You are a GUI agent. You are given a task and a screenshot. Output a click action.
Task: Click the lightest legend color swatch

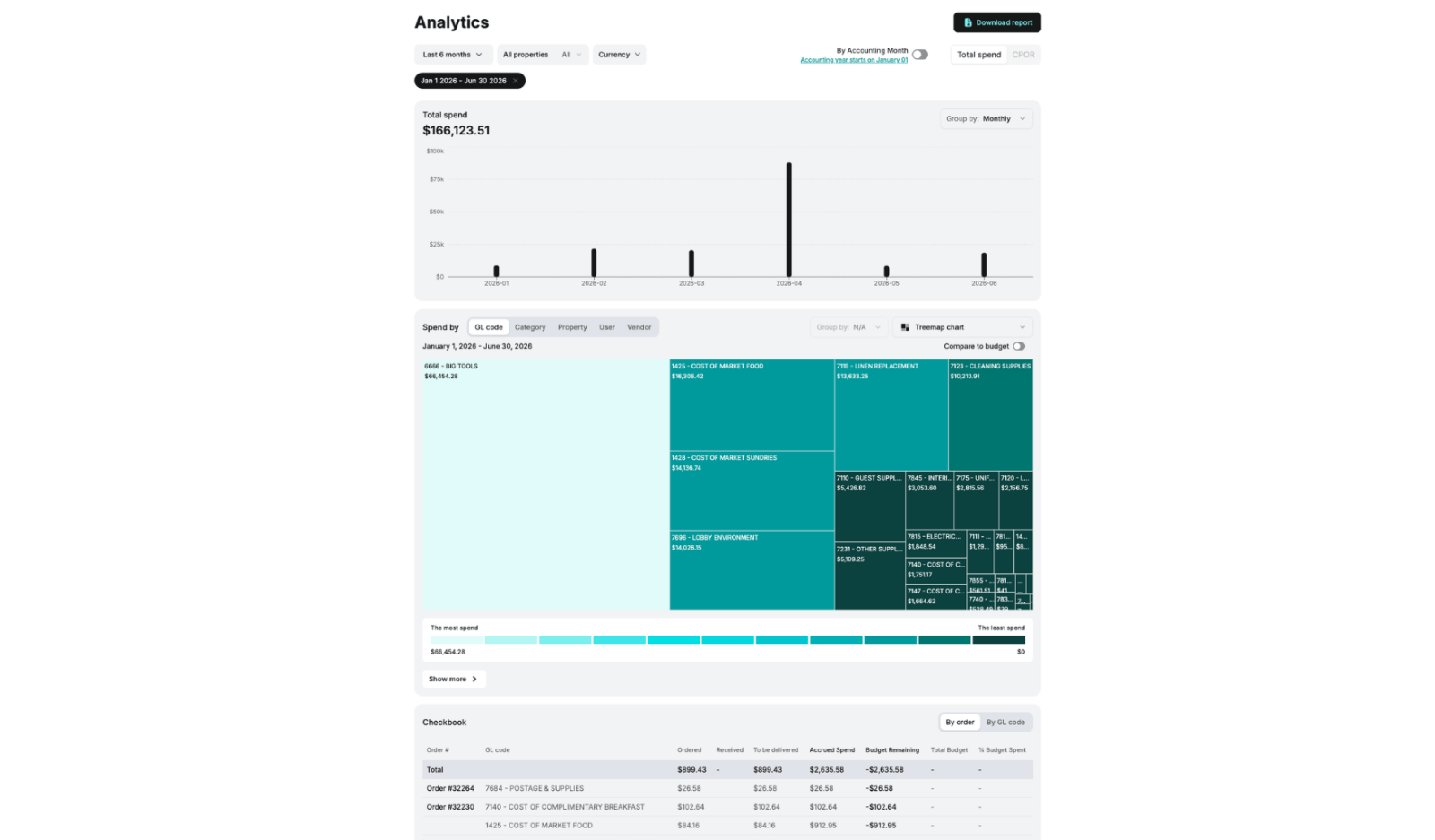point(457,640)
